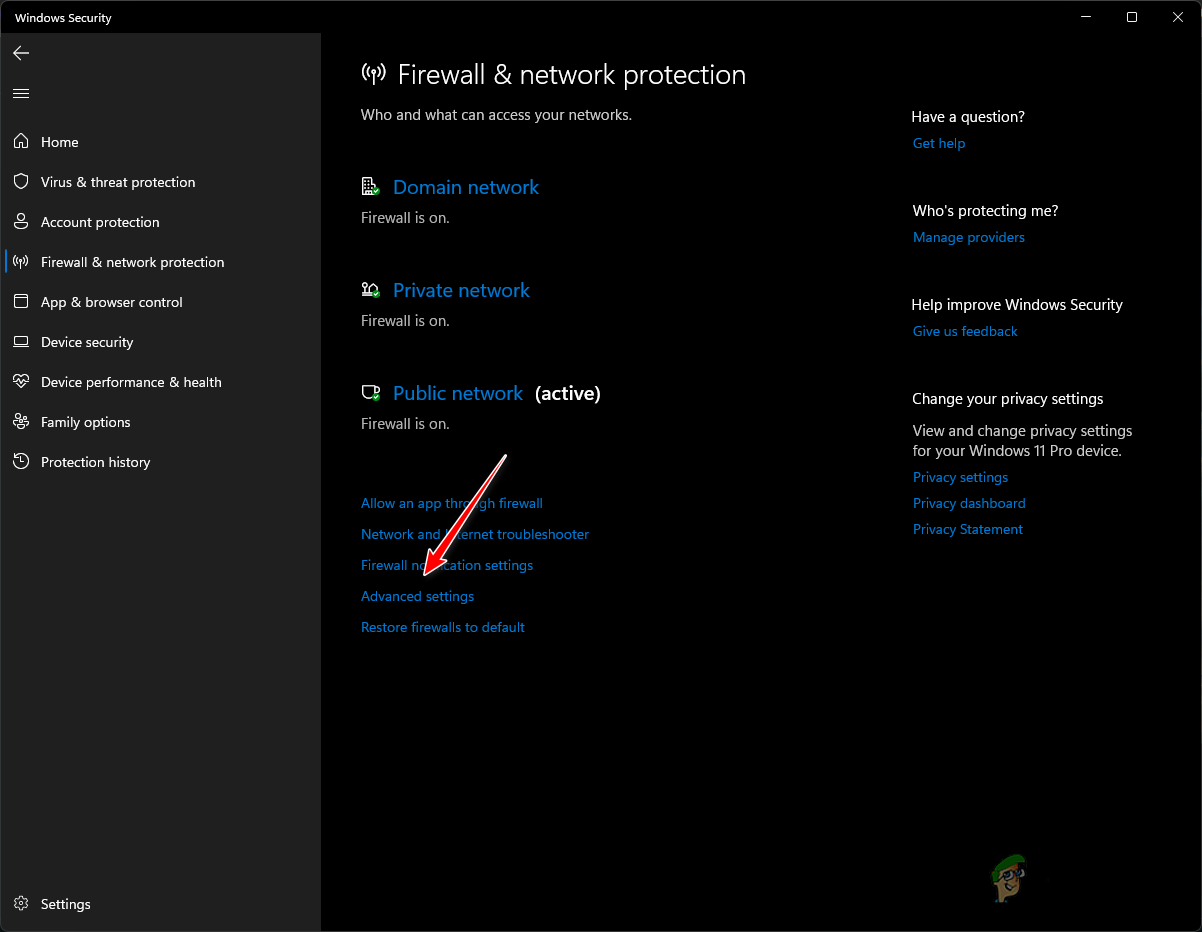The width and height of the screenshot is (1202, 932).
Task: Open App & browser control section
Action: coord(111,302)
